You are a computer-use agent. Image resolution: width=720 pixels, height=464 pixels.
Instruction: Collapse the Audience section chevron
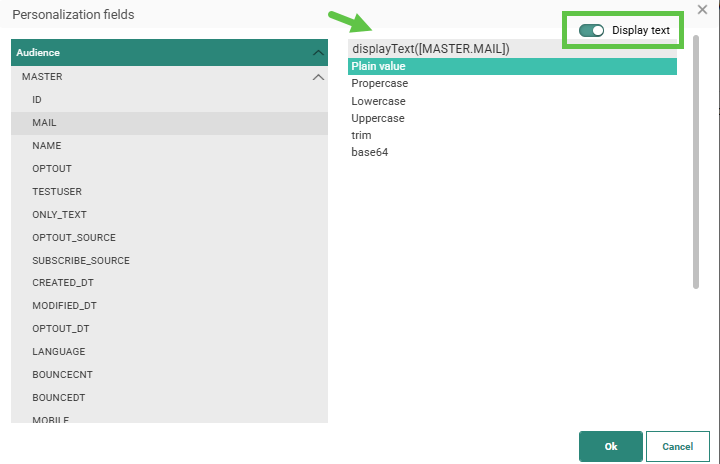click(318, 52)
